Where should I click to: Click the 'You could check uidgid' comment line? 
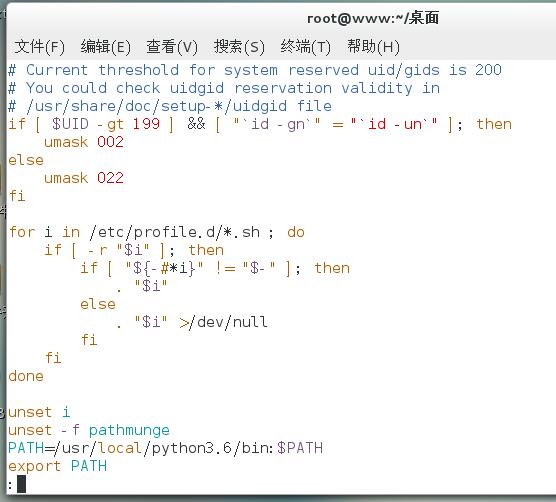tap(224, 88)
